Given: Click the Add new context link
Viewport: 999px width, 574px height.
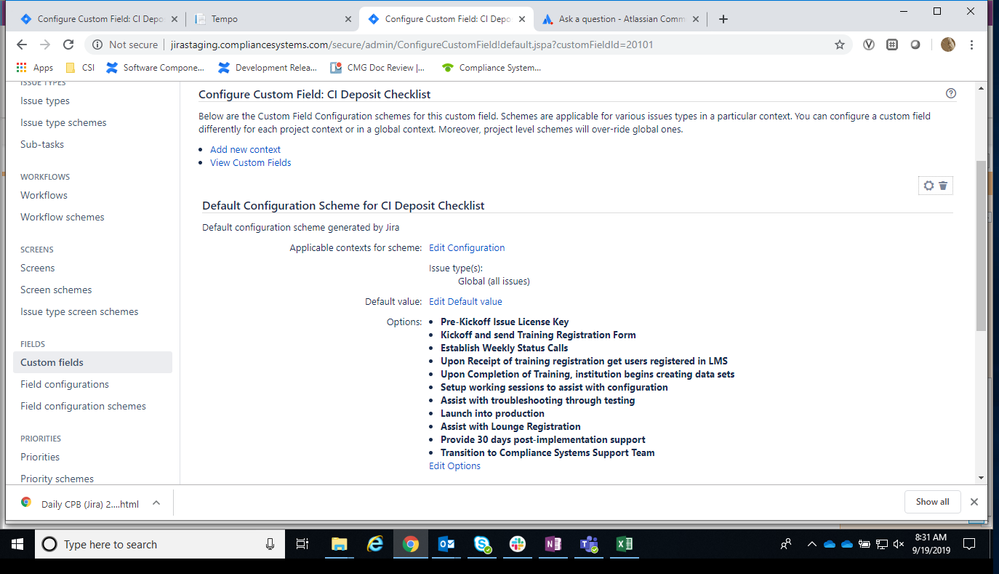Looking at the screenshot, I should tap(245, 150).
